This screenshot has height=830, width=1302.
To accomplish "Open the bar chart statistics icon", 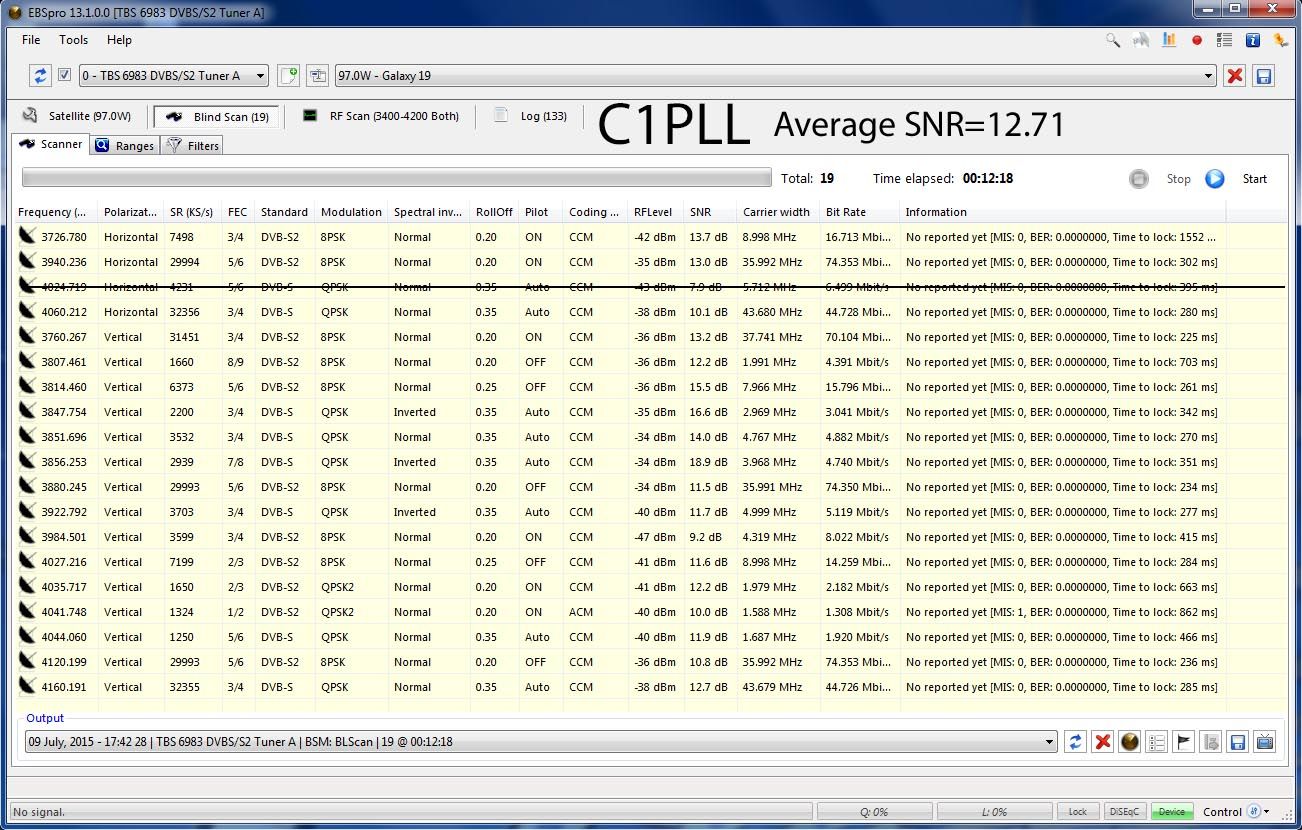I will tap(1169, 40).
